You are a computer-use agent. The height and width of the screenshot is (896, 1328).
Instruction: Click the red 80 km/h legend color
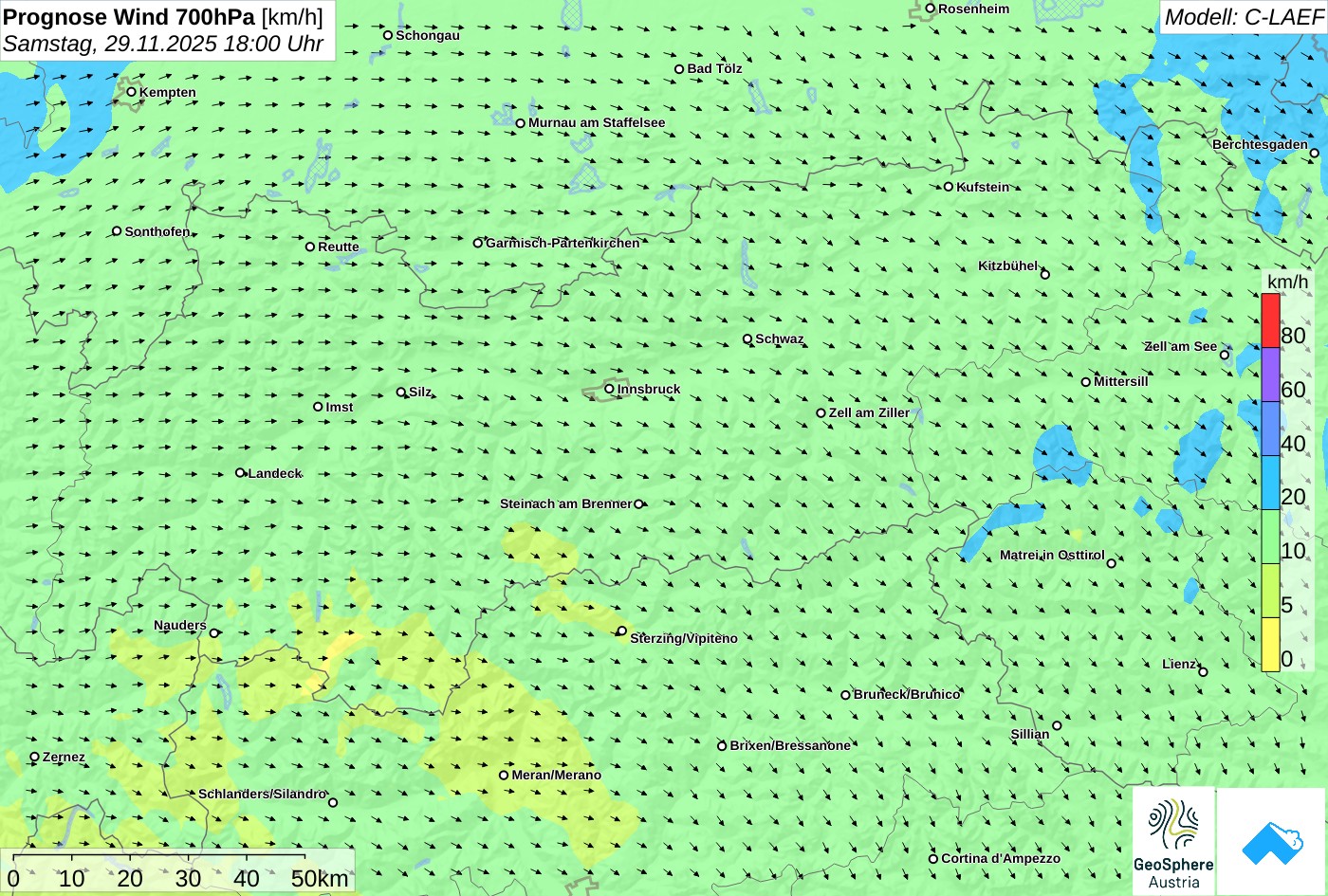pyautogui.click(x=1270, y=320)
